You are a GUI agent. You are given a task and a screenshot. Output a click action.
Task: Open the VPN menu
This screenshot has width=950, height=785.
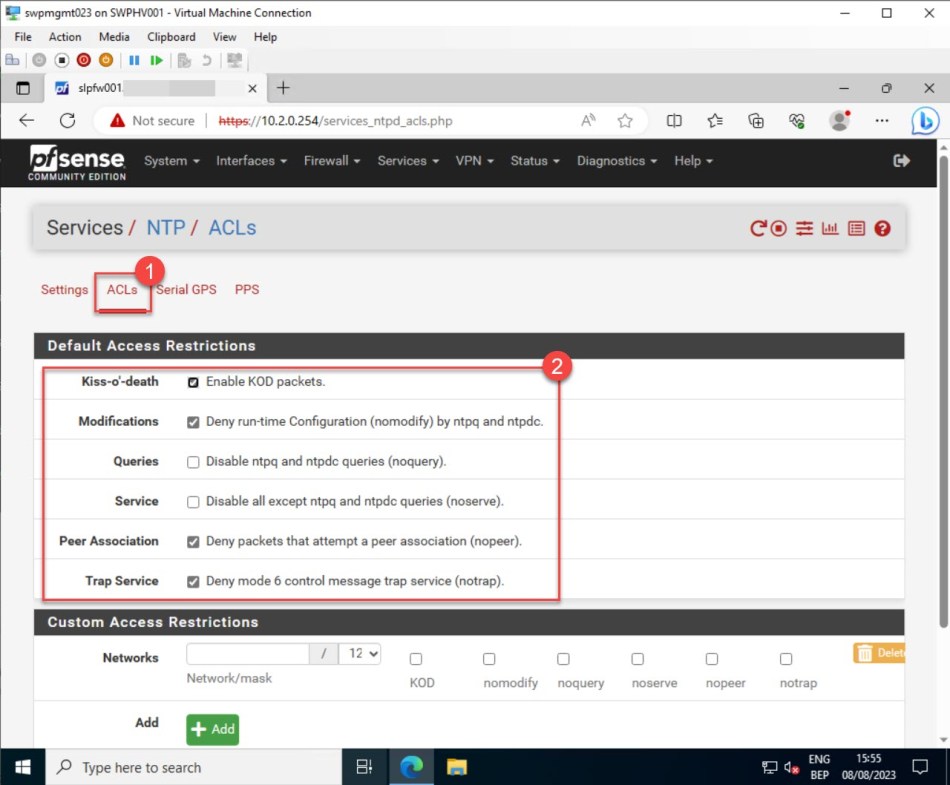click(x=469, y=160)
